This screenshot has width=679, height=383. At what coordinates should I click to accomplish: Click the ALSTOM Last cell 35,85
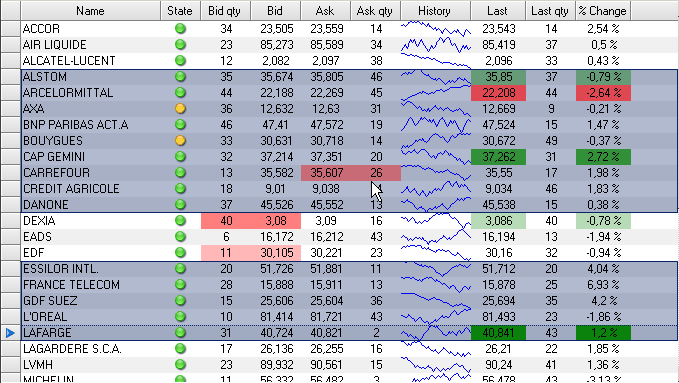(x=498, y=77)
